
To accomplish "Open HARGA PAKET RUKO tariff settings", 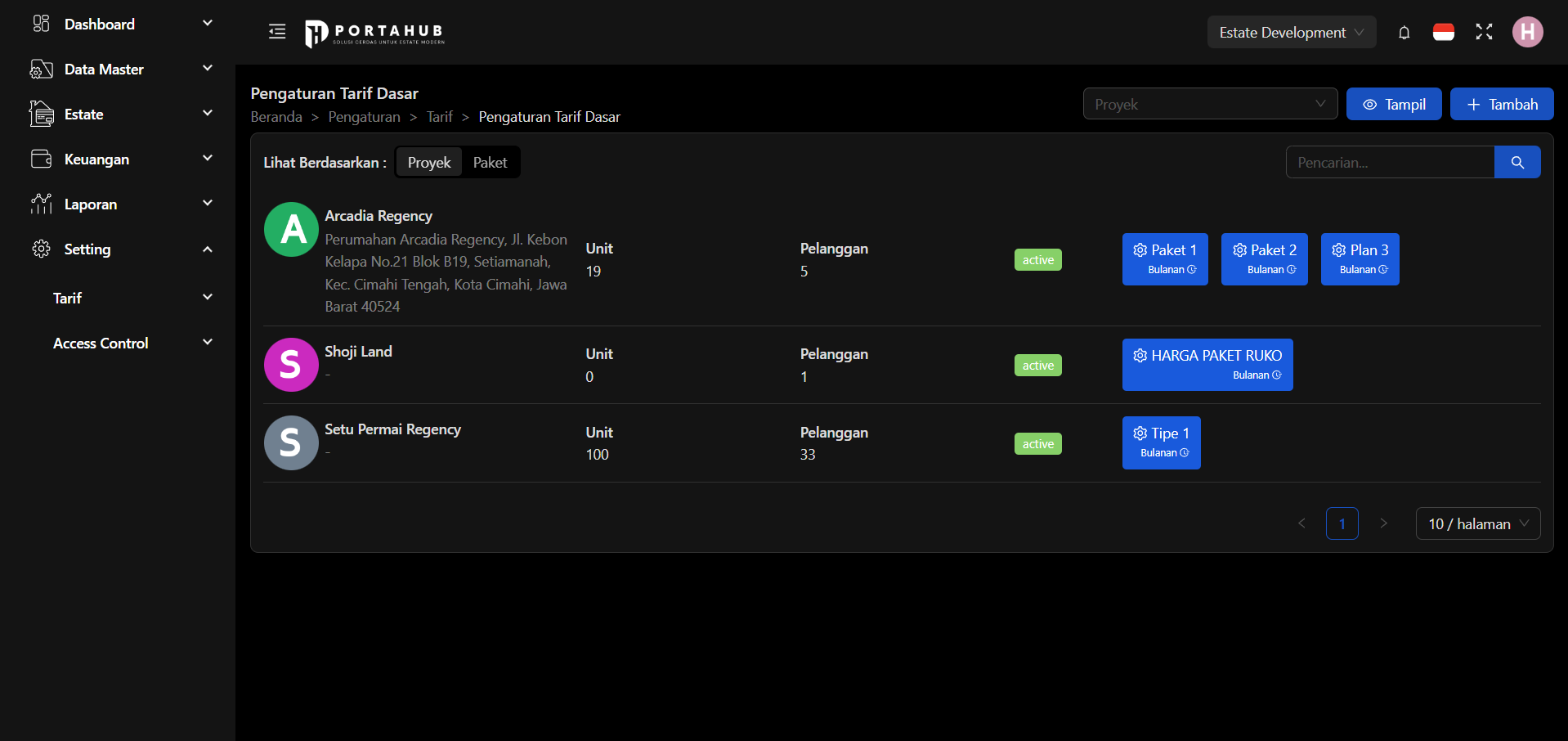I will pos(1207,364).
